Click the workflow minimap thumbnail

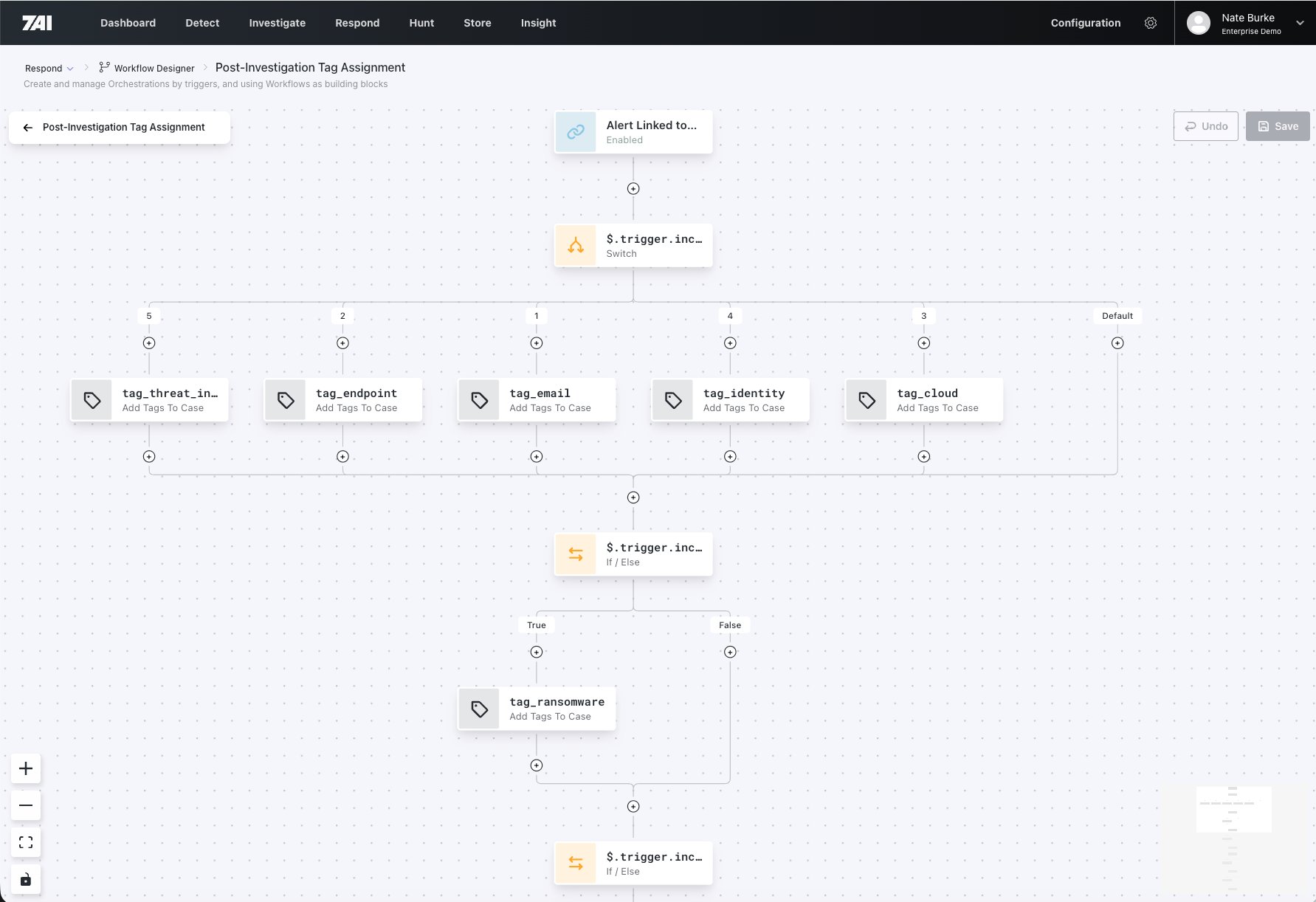pos(1233,810)
